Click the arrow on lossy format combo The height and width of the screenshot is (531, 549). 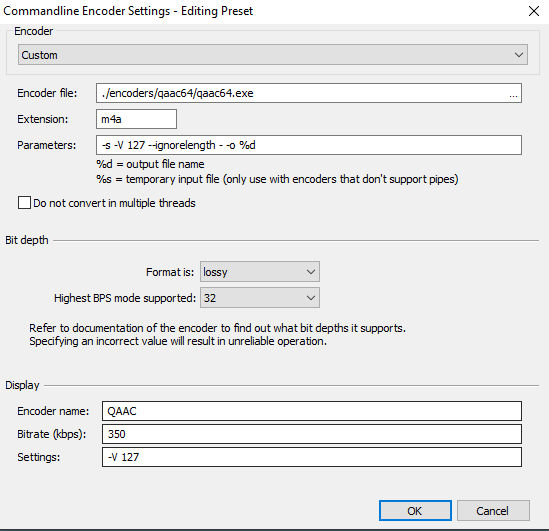tap(311, 272)
